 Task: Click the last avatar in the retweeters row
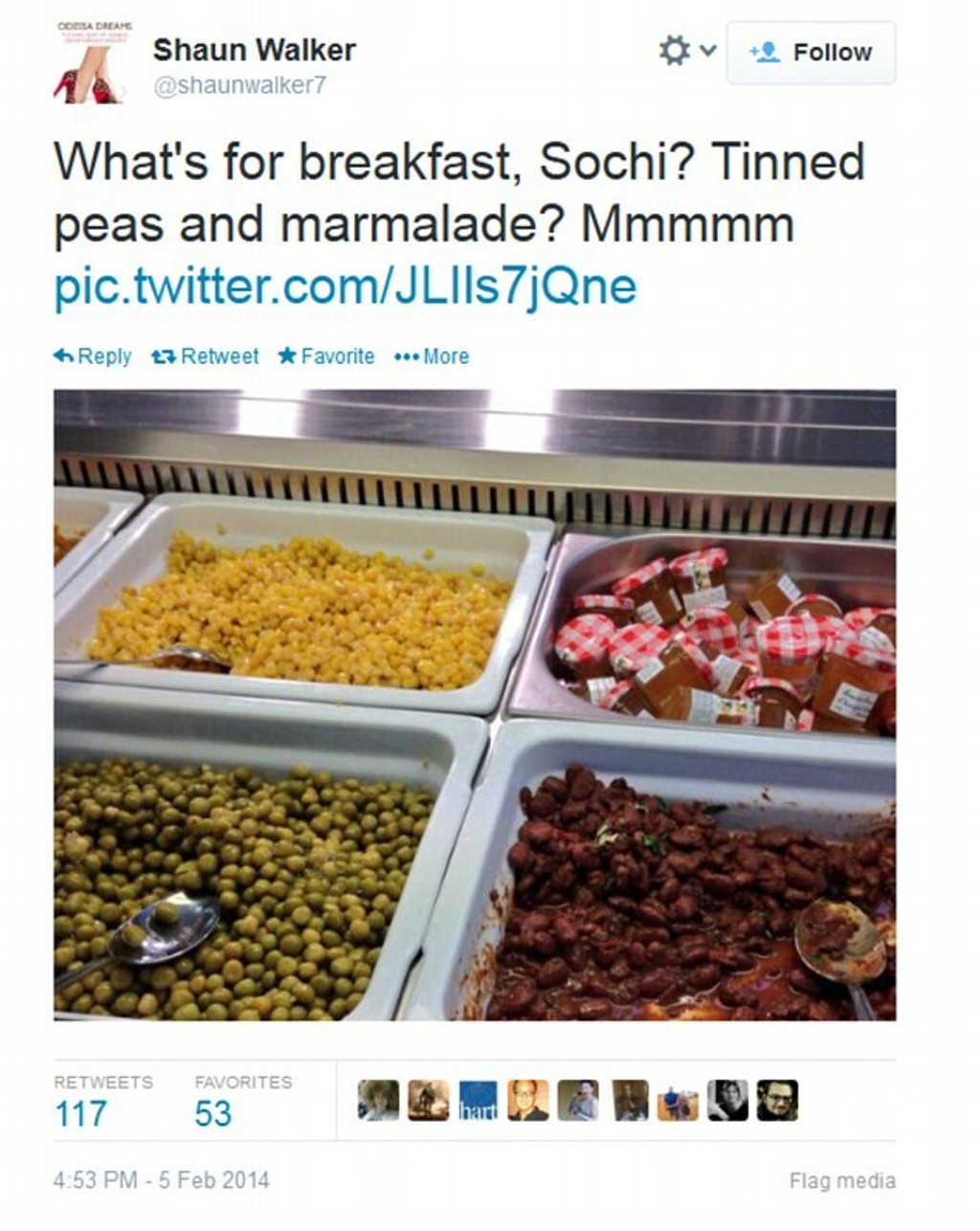coord(777,1101)
